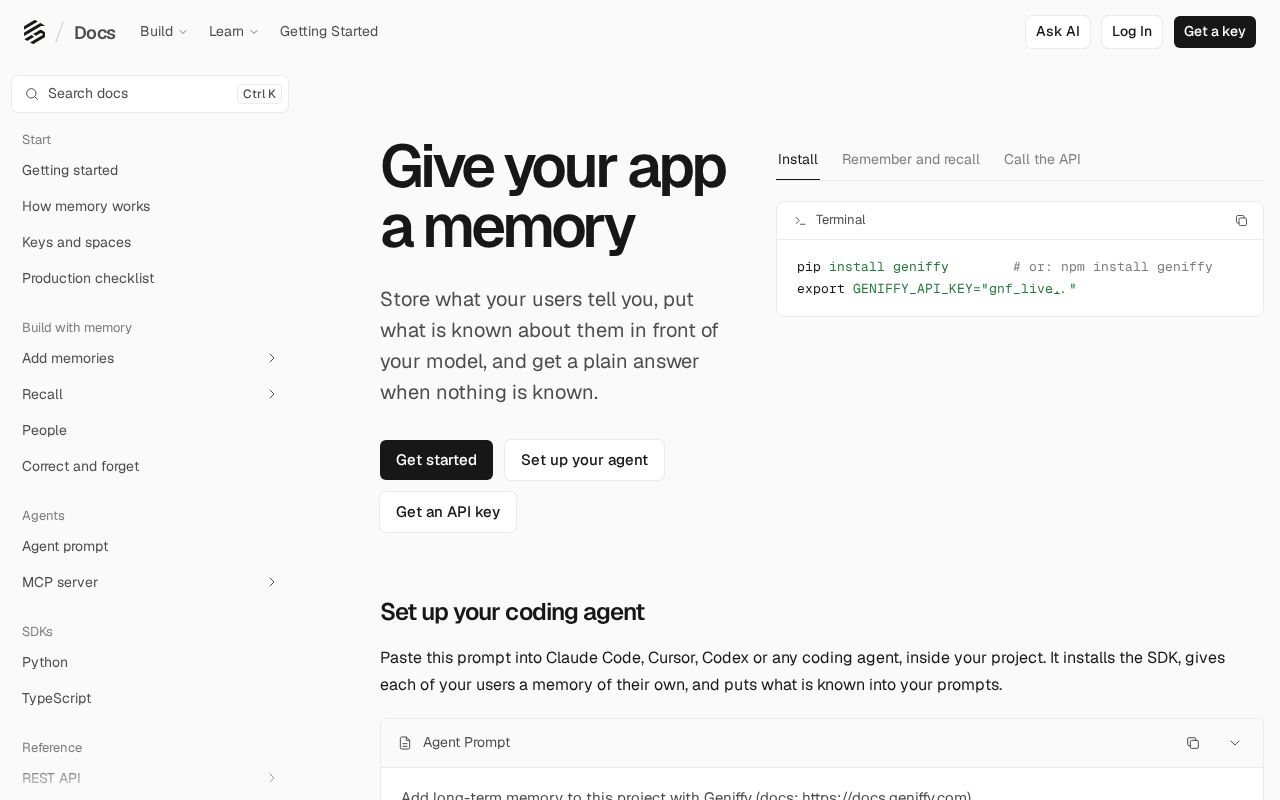This screenshot has width=1280, height=800.
Task: Copy the Agent Prompt text
Action: point(1193,743)
